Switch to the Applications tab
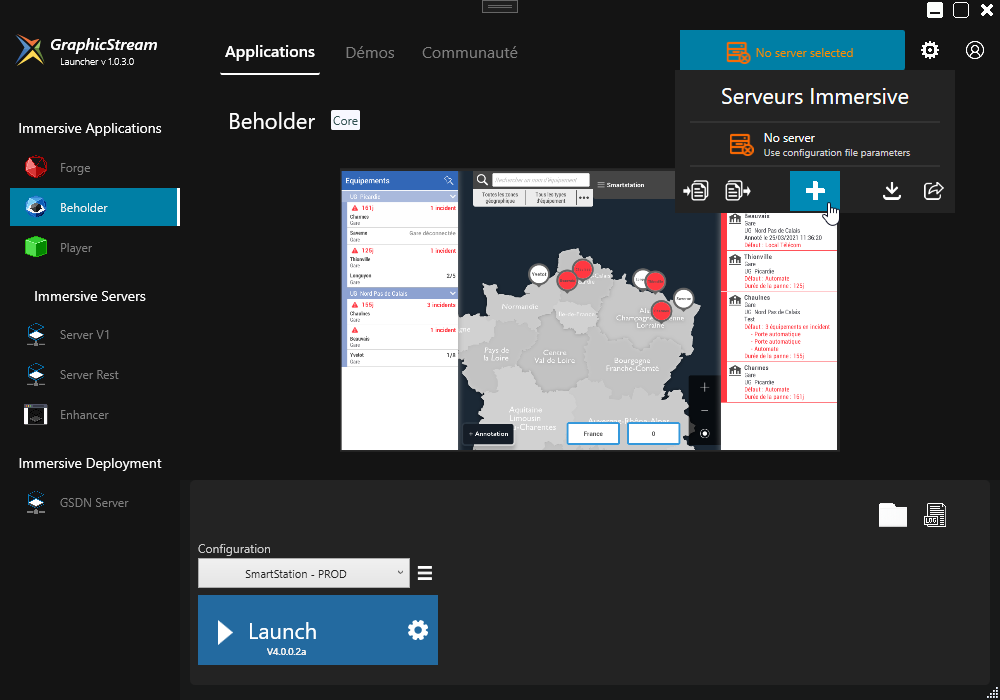This screenshot has height=700, width=1000. pyautogui.click(x=270, y=52)
